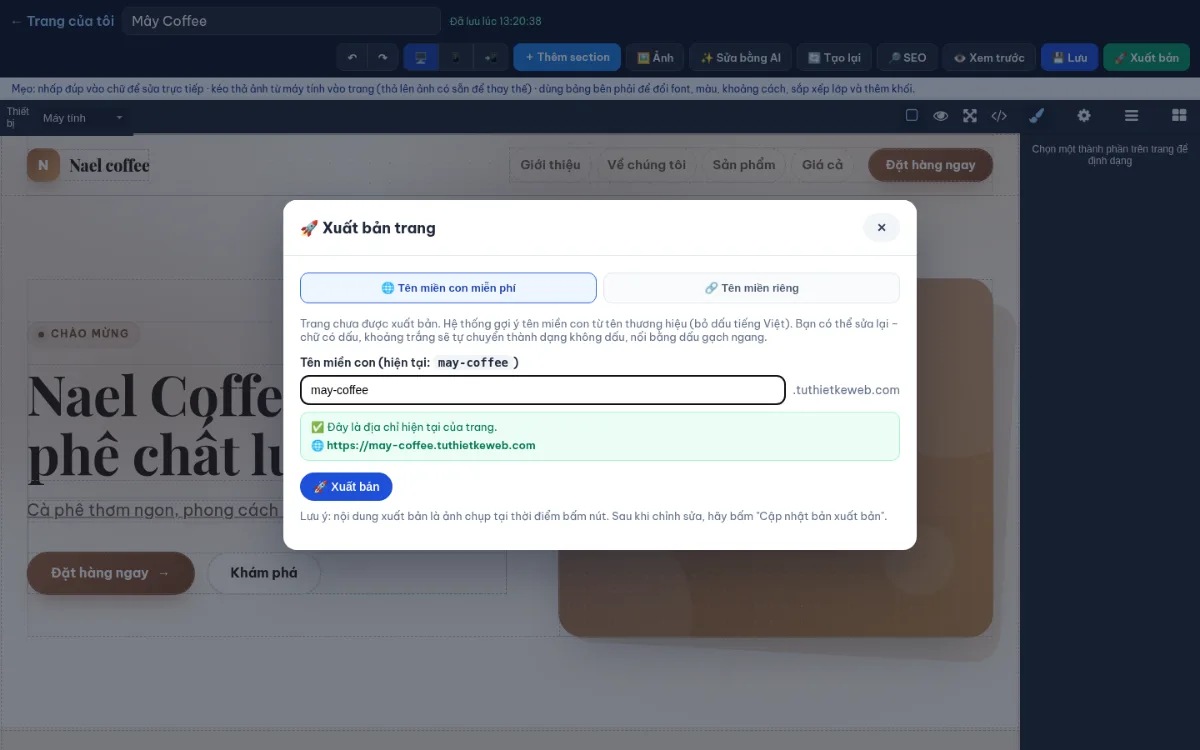Open the paintbrush style panel
Image resolution: width=1200 pixels, height=750 pixels.
1036,116
